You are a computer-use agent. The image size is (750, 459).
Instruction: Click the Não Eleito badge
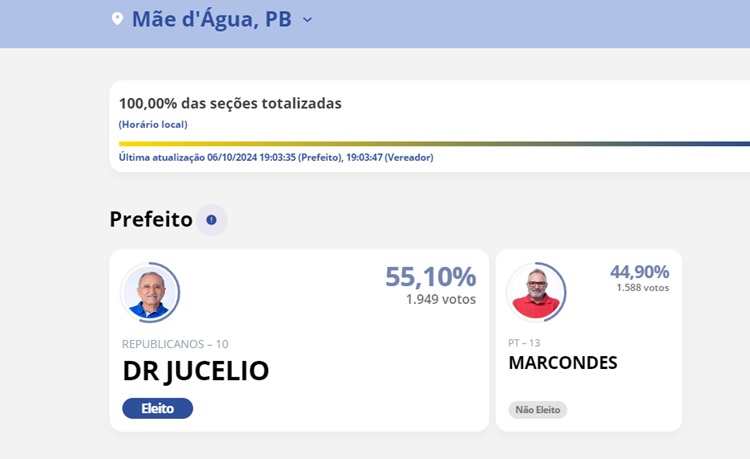click(537, 410)
